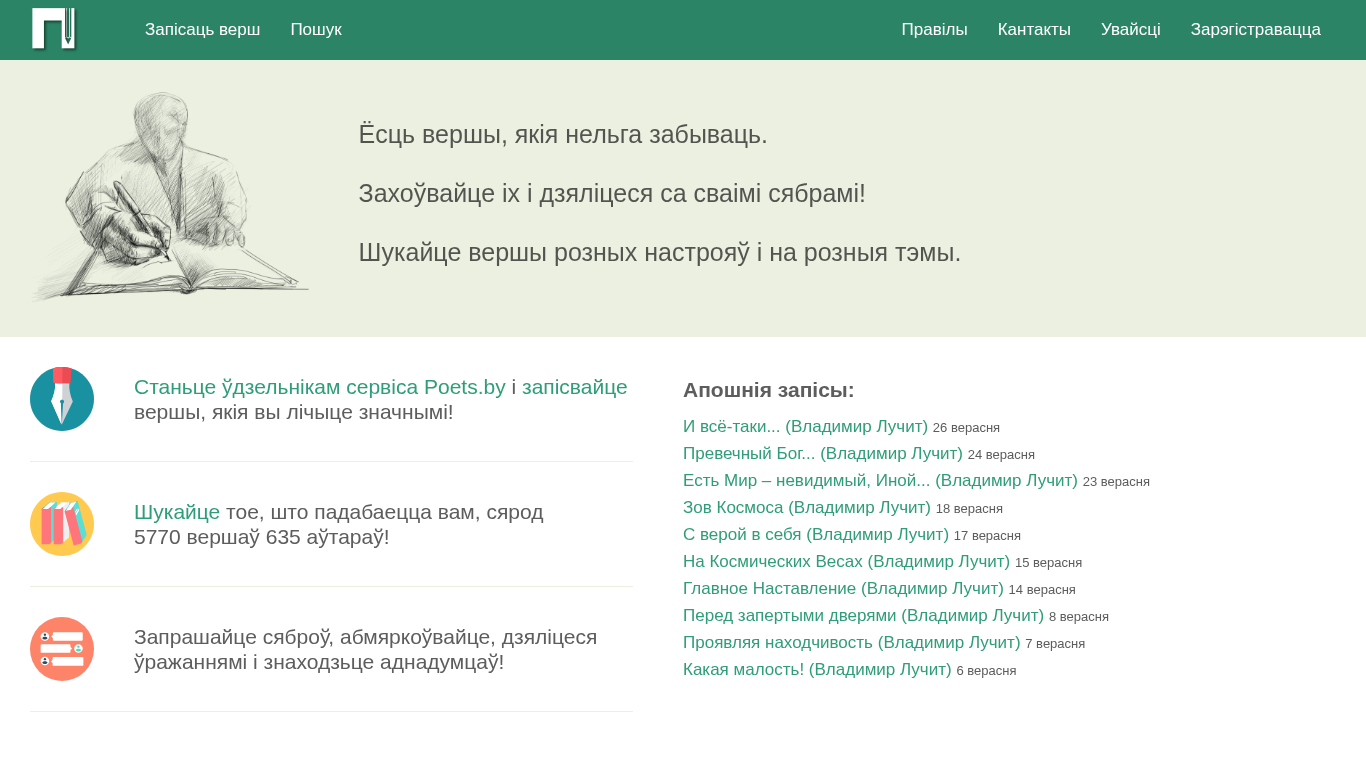Open the Пошук search page
The image size is (1366, 768).
tap(316, 30)
